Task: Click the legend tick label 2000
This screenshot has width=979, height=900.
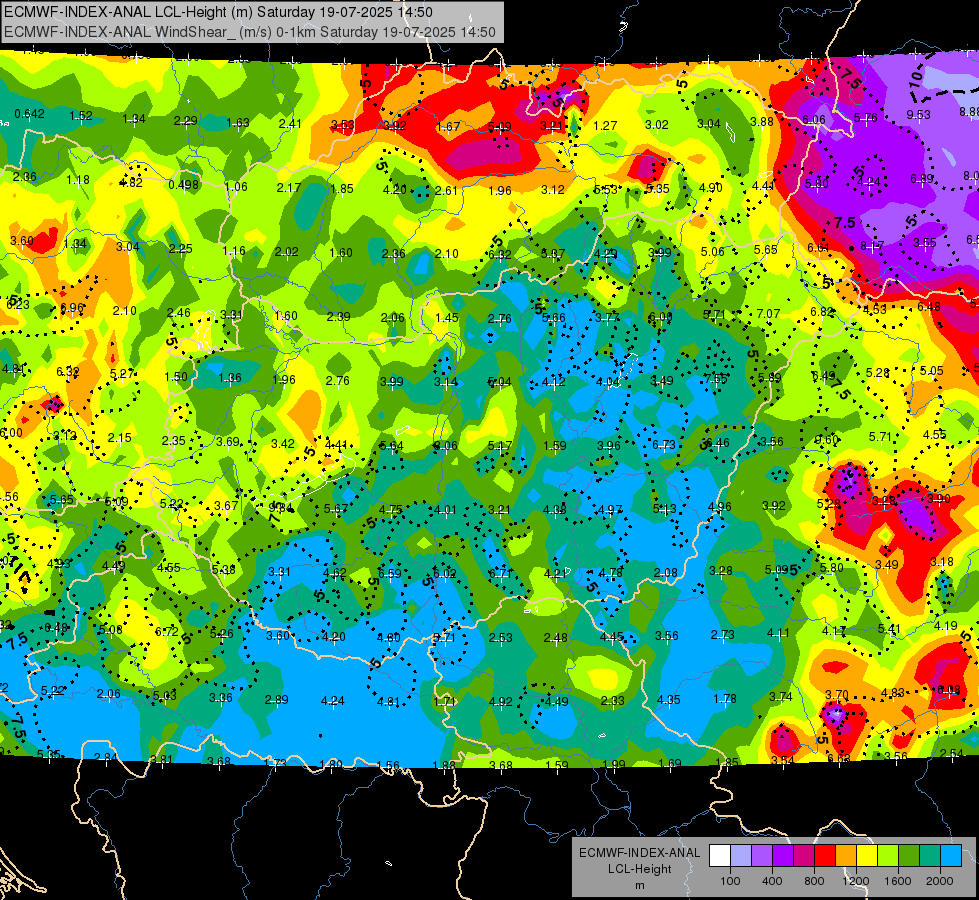Action: (940, 881)
